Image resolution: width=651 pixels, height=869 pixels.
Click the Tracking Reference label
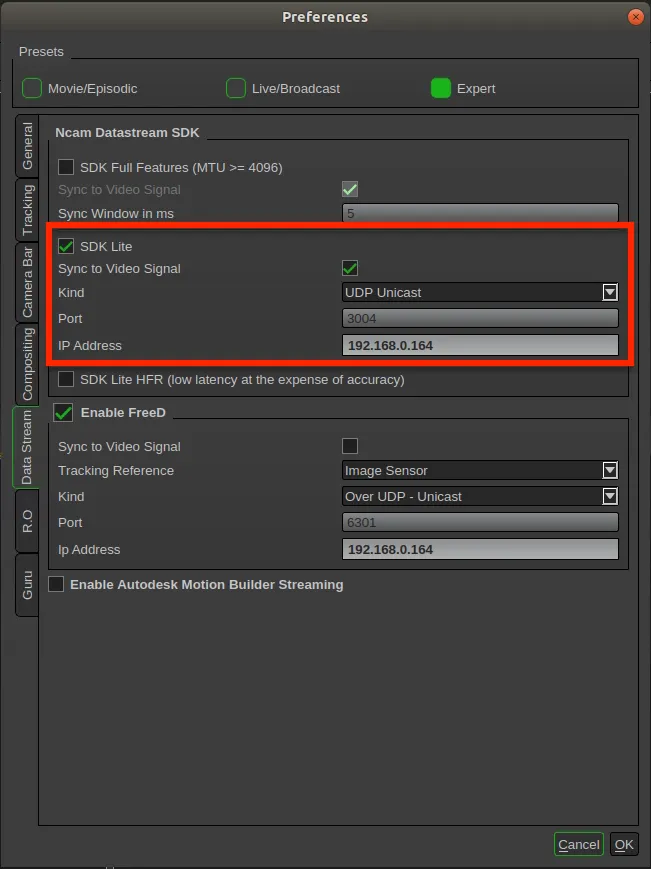coord(116,471)
